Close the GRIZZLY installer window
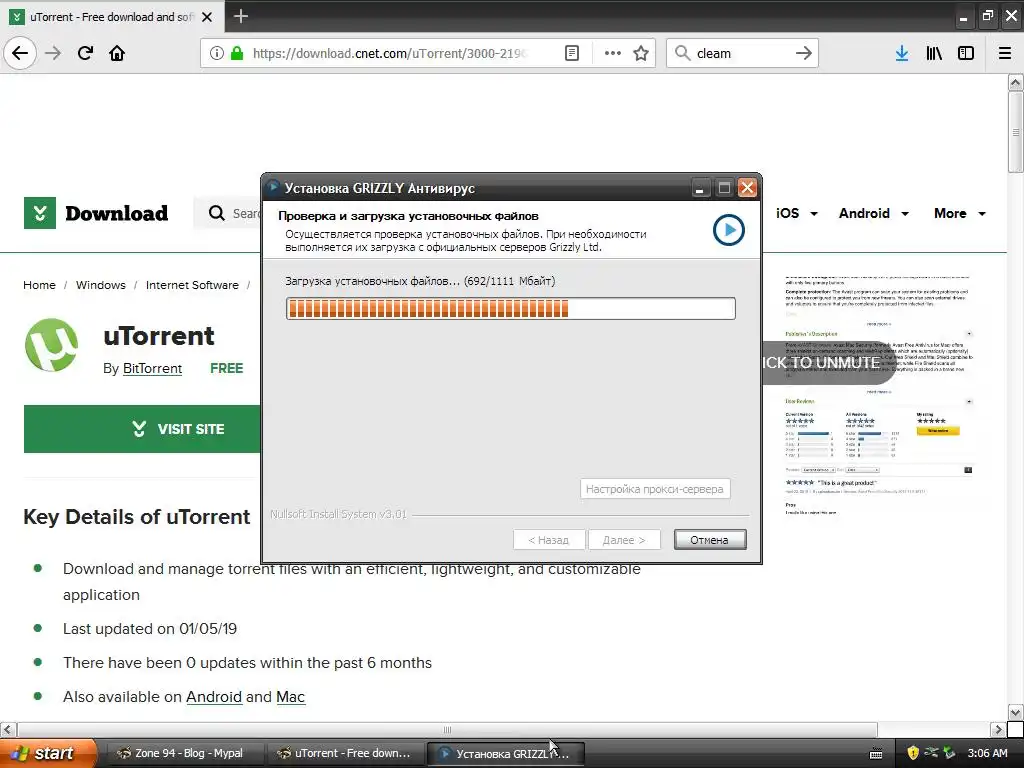 point(747,188)
